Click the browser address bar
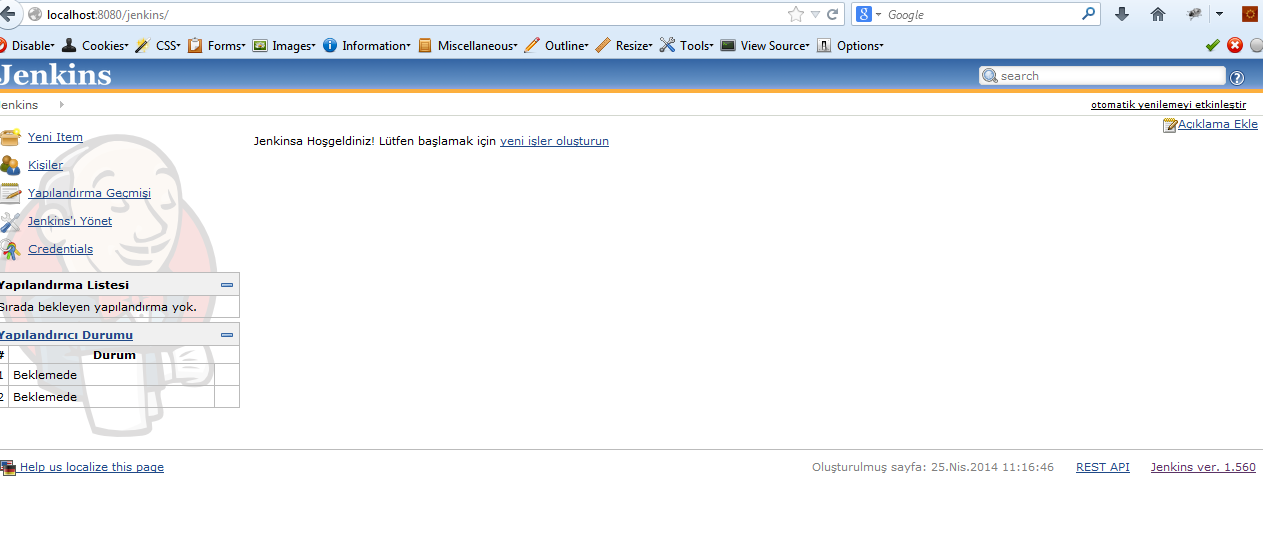This screenshot has height=548, width=1263. pos(415,14)
